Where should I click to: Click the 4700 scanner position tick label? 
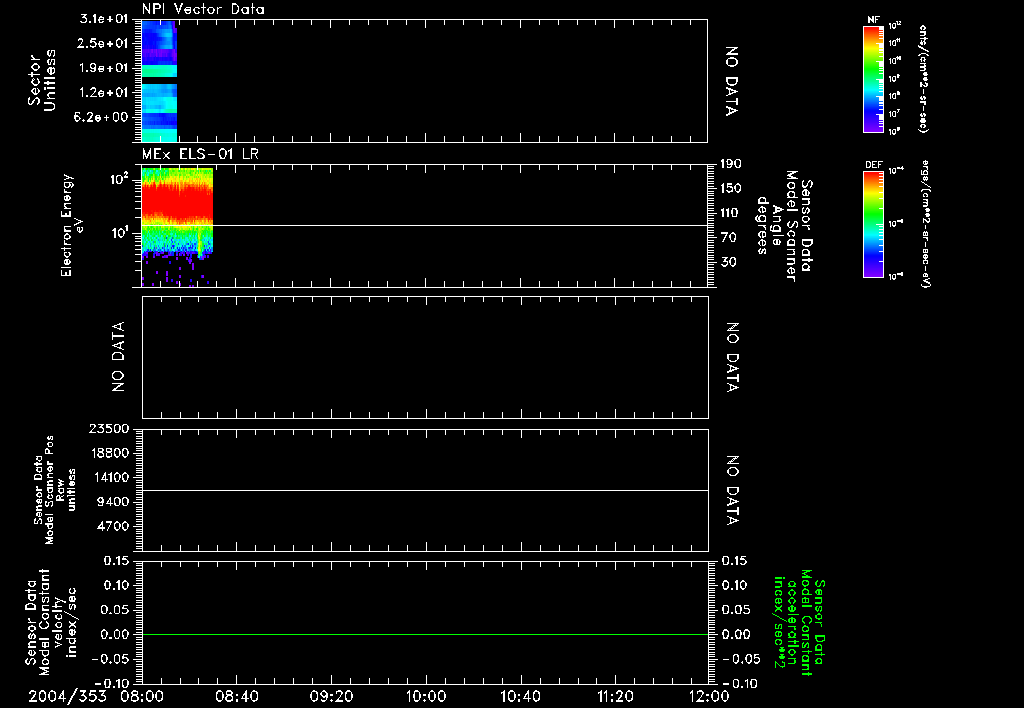point(112,526)
